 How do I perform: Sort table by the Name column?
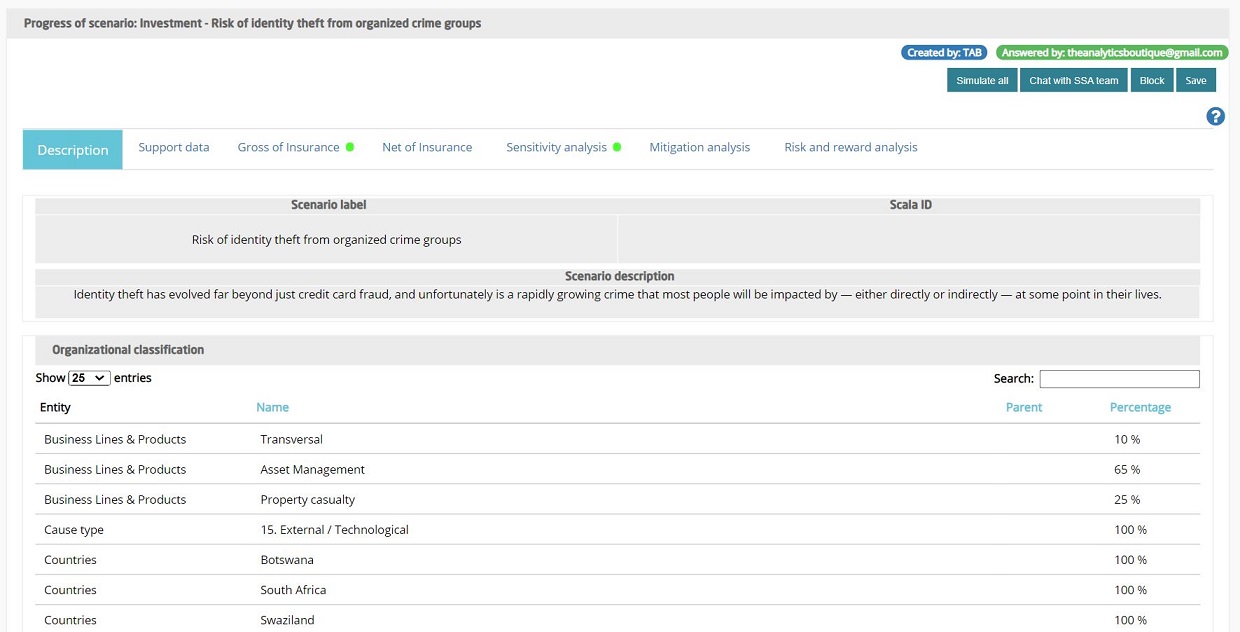click(x=272, y=407)
